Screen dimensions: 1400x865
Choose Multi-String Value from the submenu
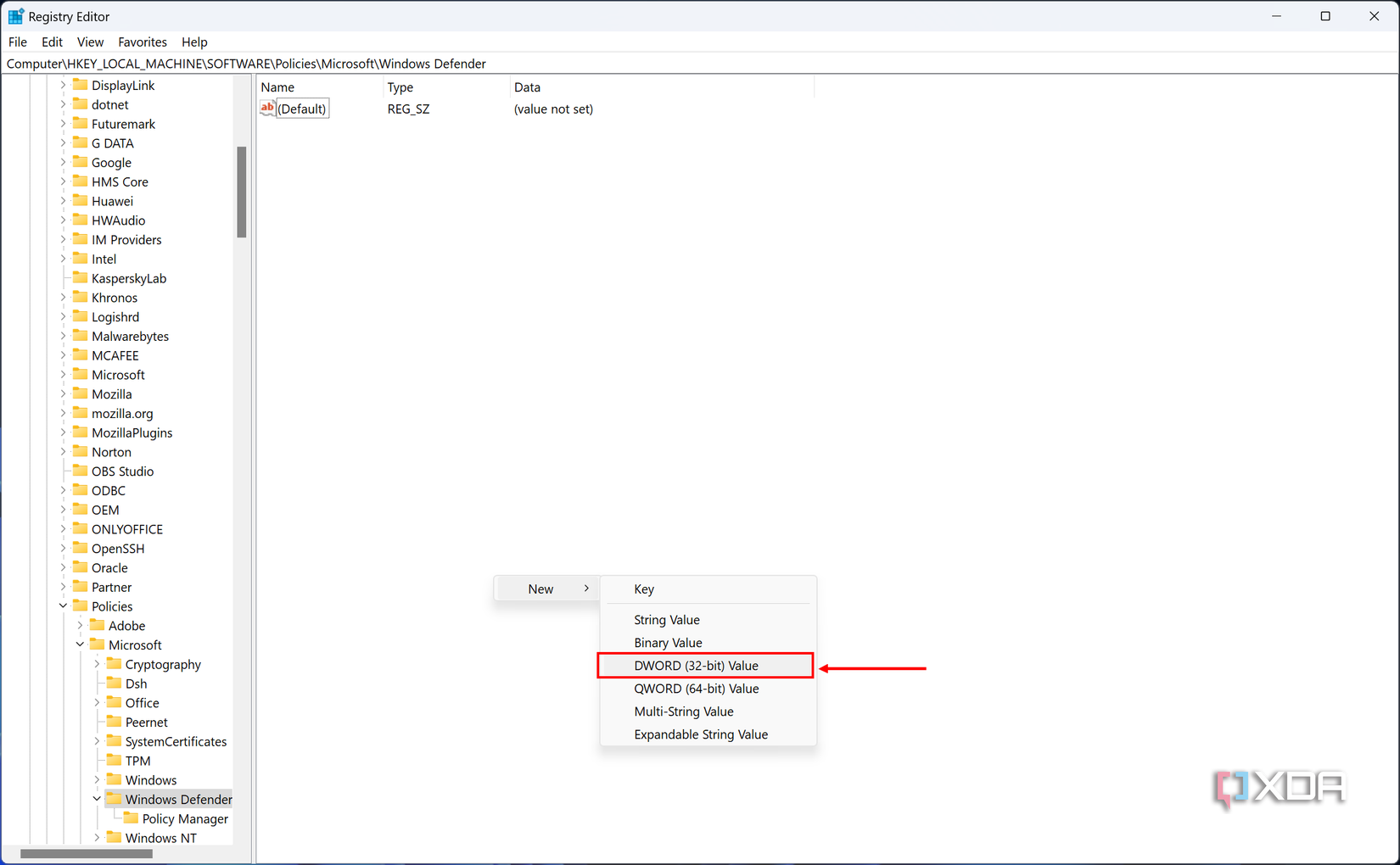(x=708, y=712)
